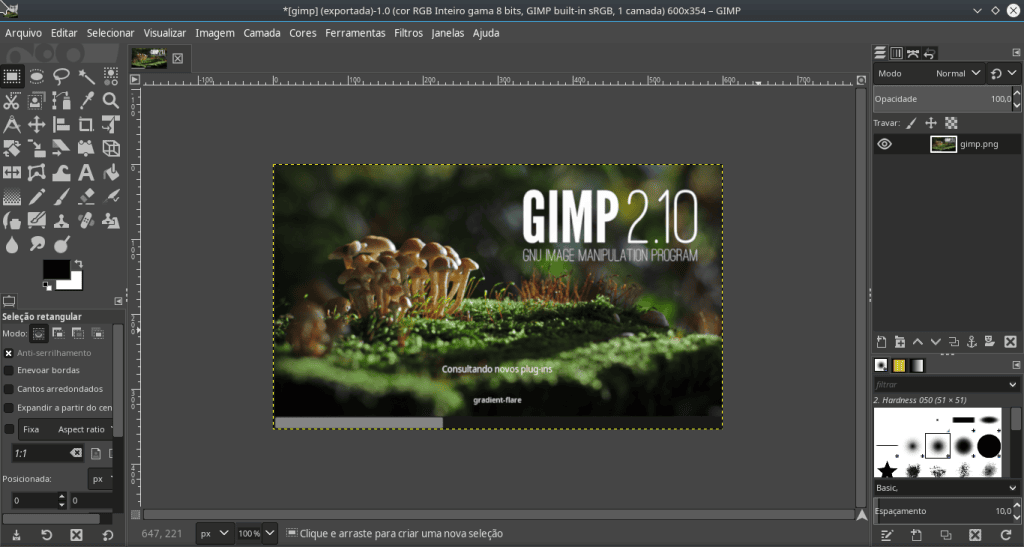This screenshot has height=547, width=1024.
Task: Select the Zoom magnifier tool
Action: (x=111, y=101)
